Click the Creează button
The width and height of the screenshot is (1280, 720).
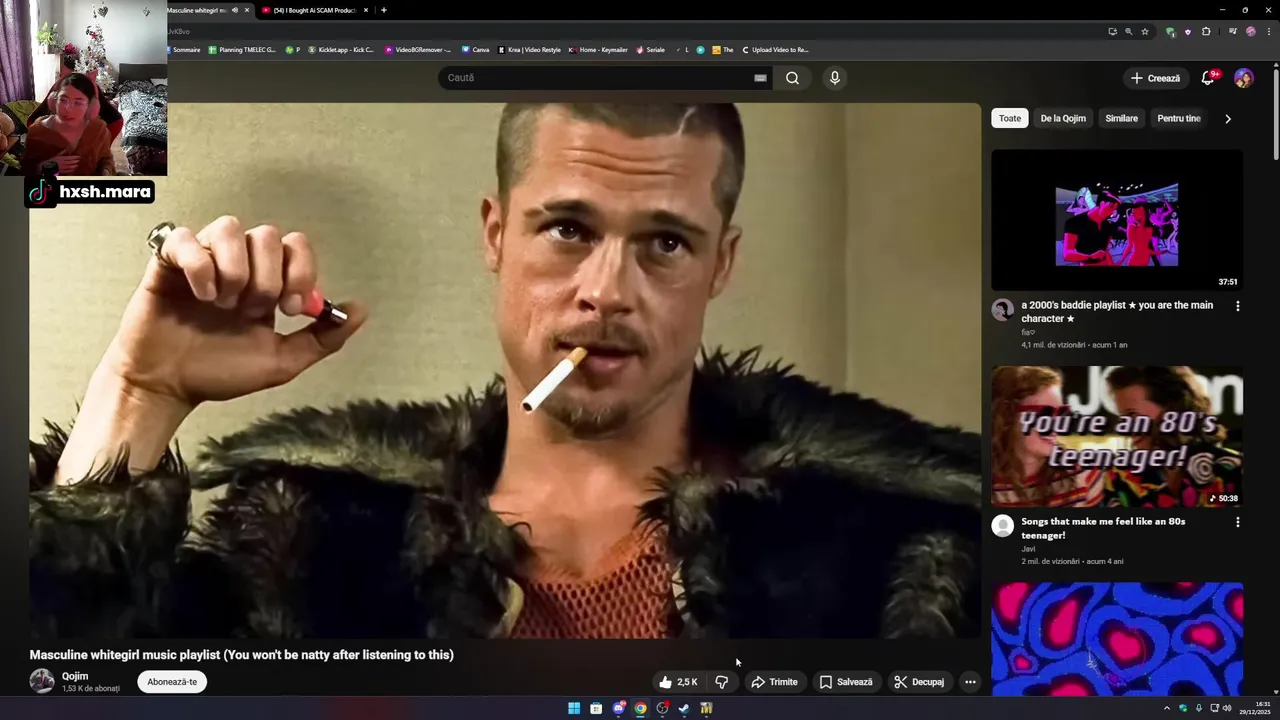pyautogui.click(x=1155, y=78)
